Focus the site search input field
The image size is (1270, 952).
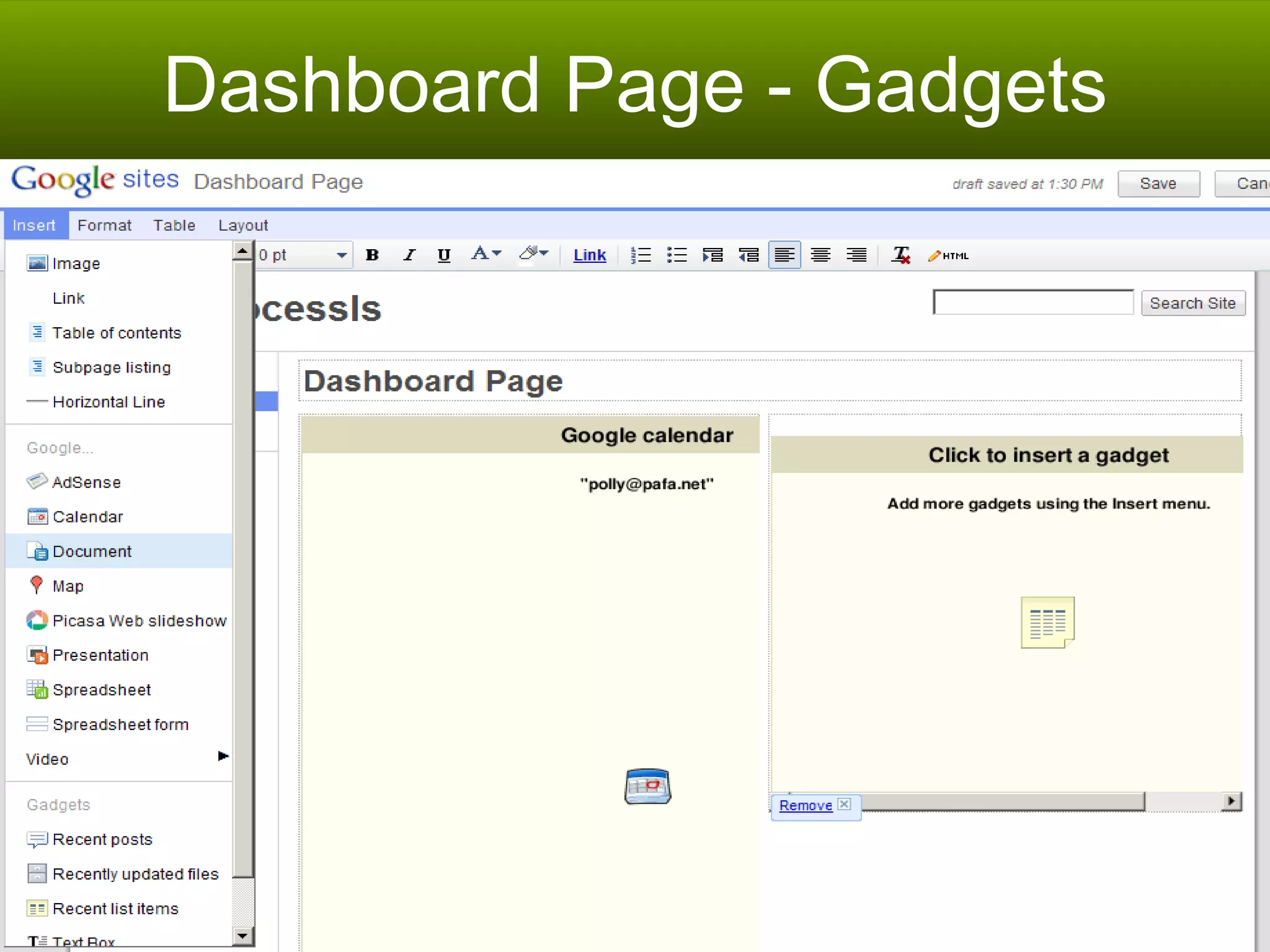point(1033,302)
